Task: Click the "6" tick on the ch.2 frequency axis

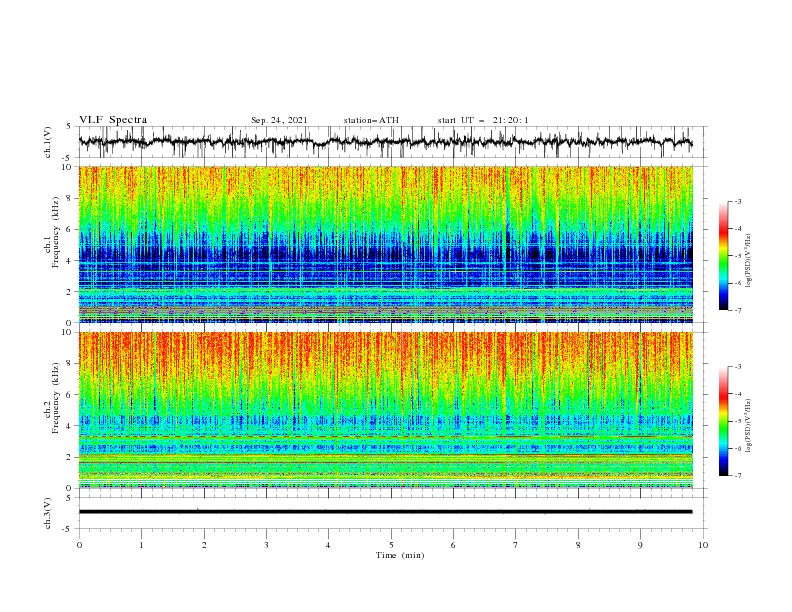Action: pyautogui.click(x=70, y=395)
